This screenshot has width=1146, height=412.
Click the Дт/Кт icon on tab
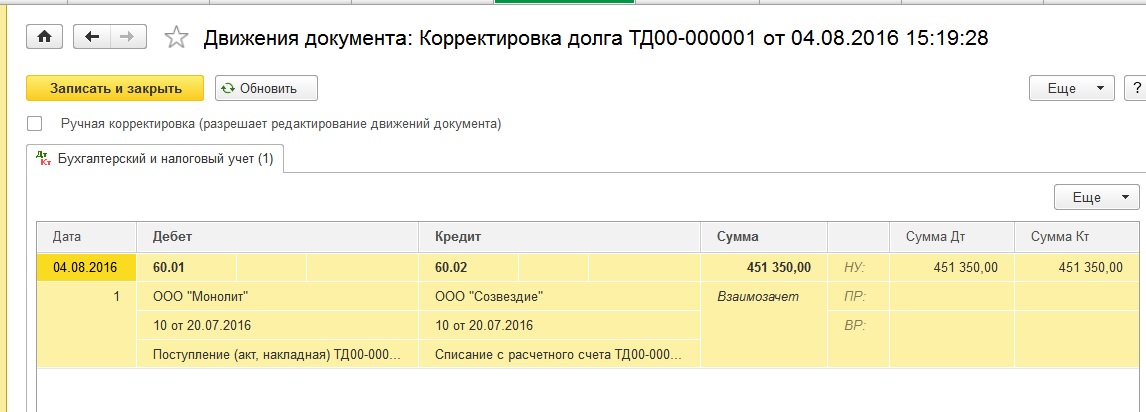(x=43, y=159)
